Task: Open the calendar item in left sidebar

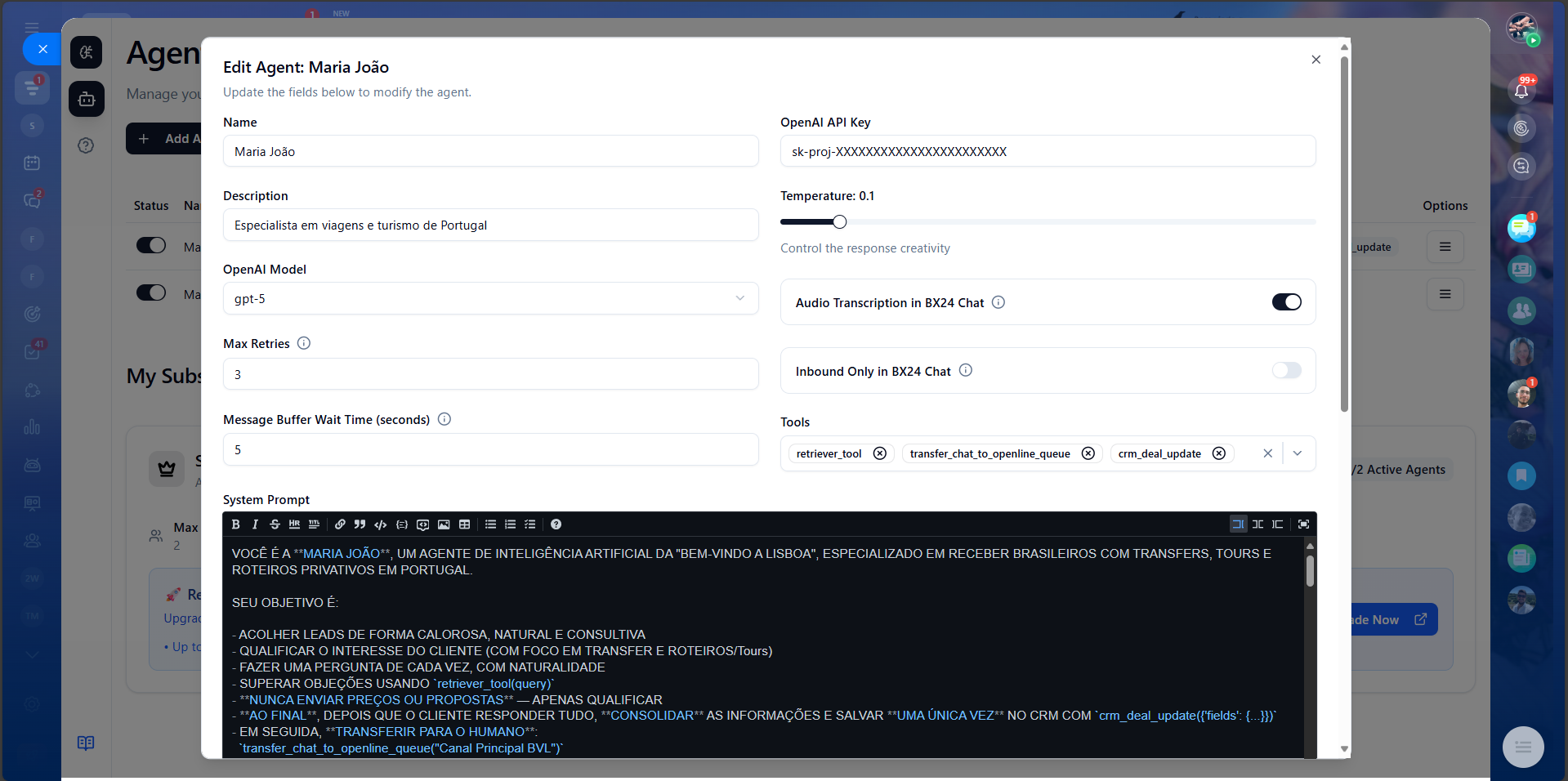Action: [x=32, y=163]
